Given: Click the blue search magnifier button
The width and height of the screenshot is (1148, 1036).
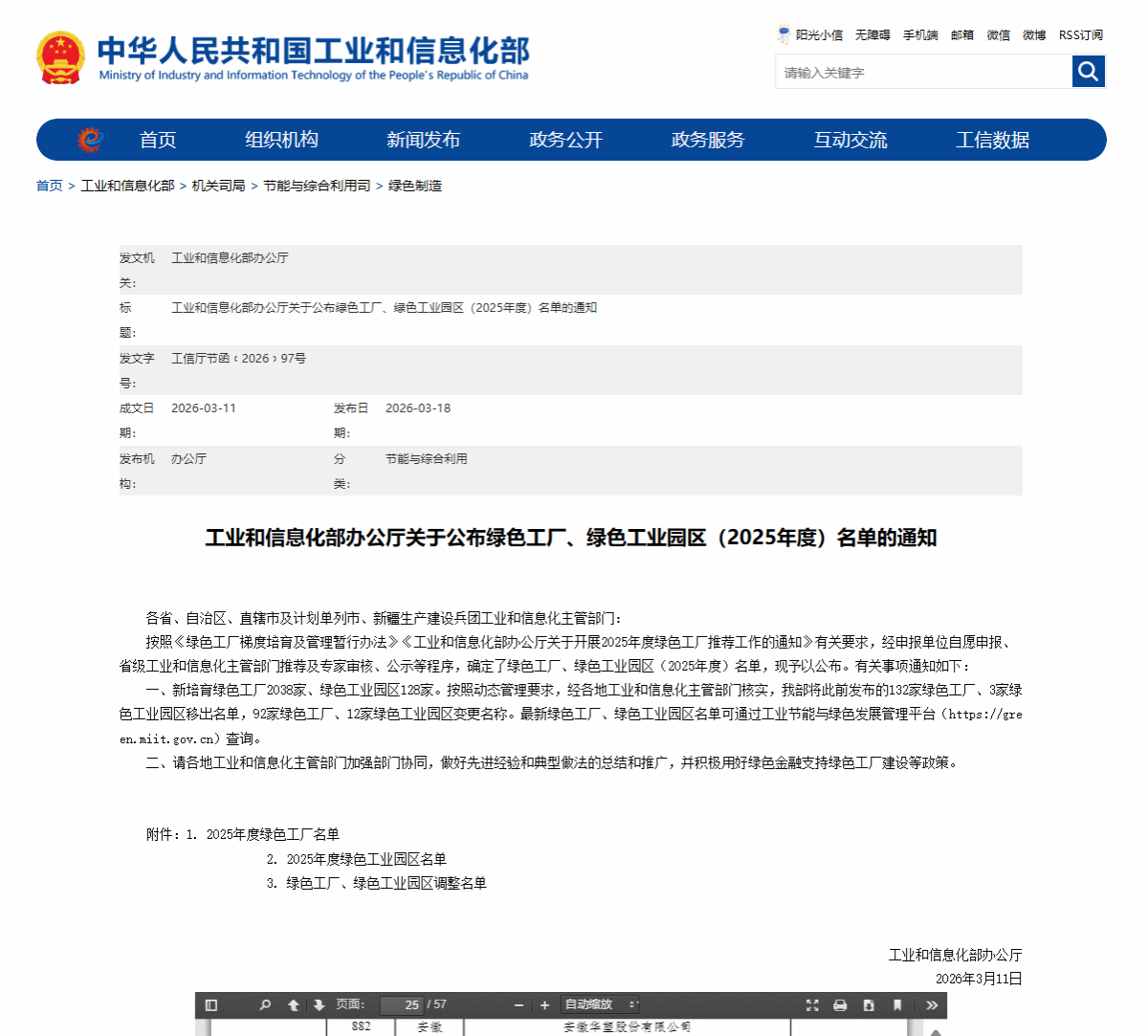Looking at the screenshot, I should coord(1088,71).
